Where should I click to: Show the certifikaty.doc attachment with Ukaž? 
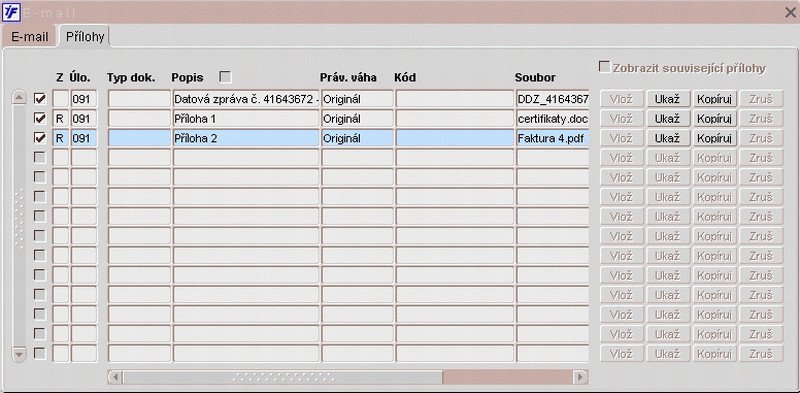pyautogui.click(x=667, y=118)
